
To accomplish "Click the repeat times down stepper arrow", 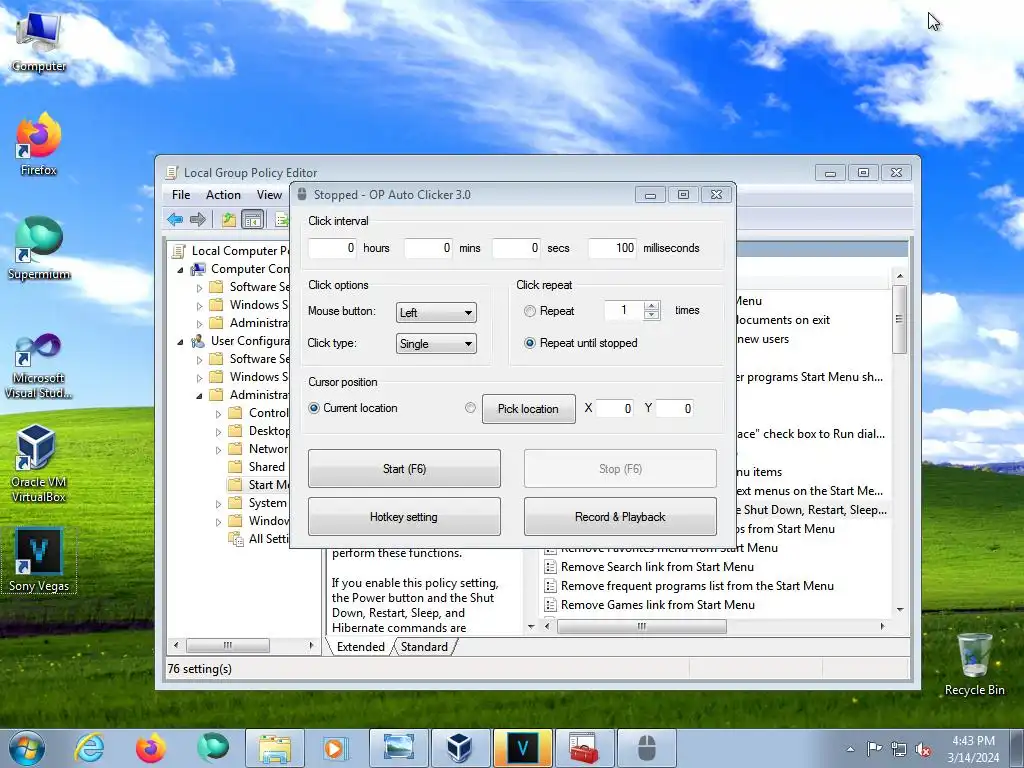I will pyautogui.click(x=652, y=315).
